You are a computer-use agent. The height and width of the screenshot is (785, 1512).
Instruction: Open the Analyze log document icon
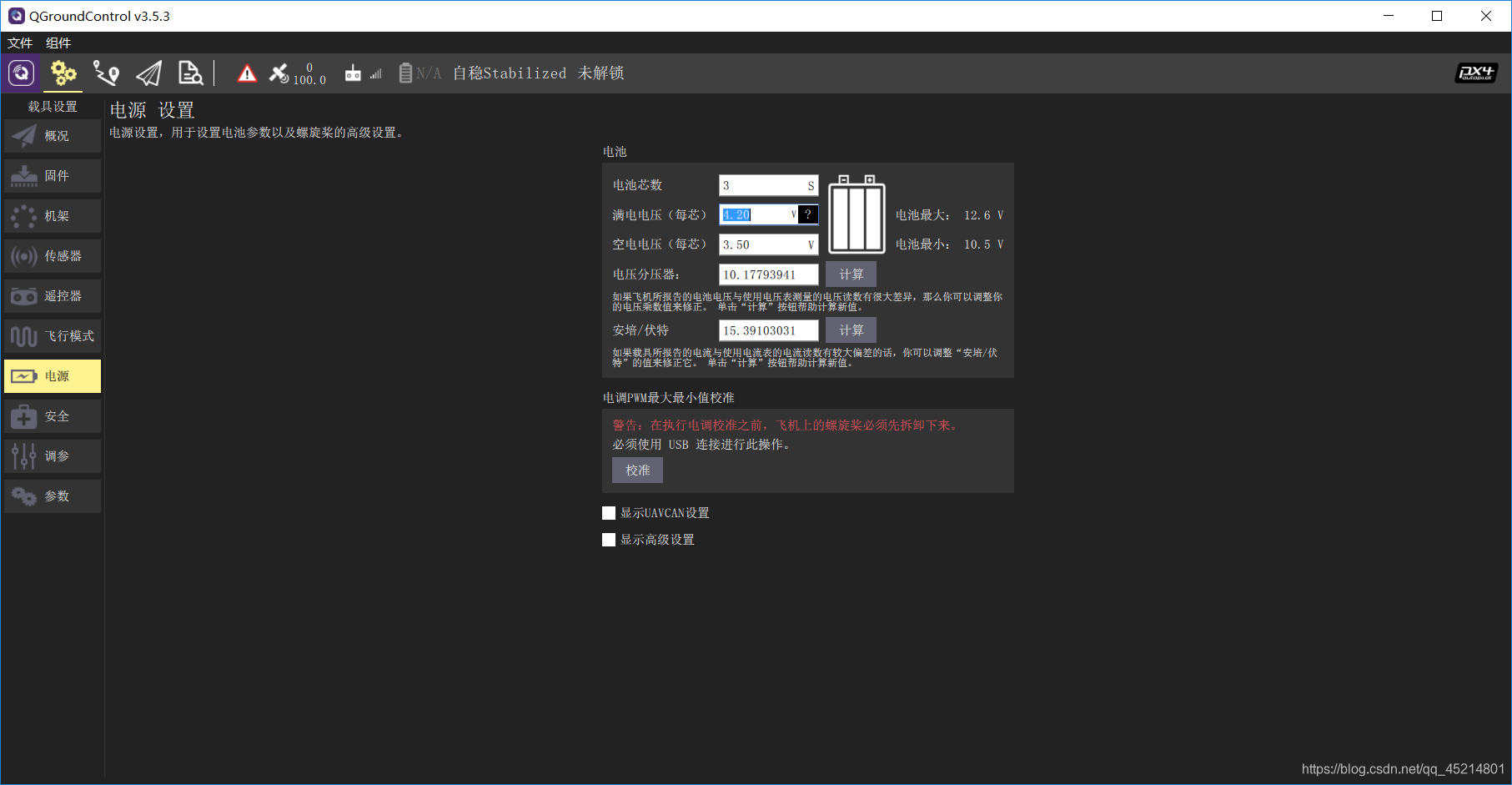[190, 73]
